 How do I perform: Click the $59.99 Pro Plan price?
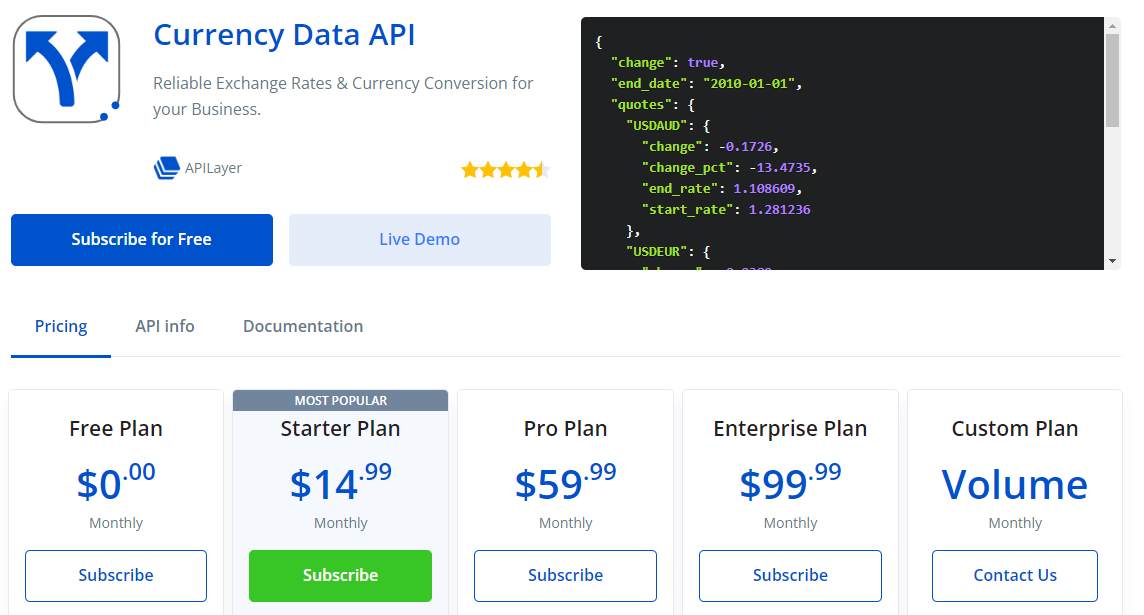565,482
